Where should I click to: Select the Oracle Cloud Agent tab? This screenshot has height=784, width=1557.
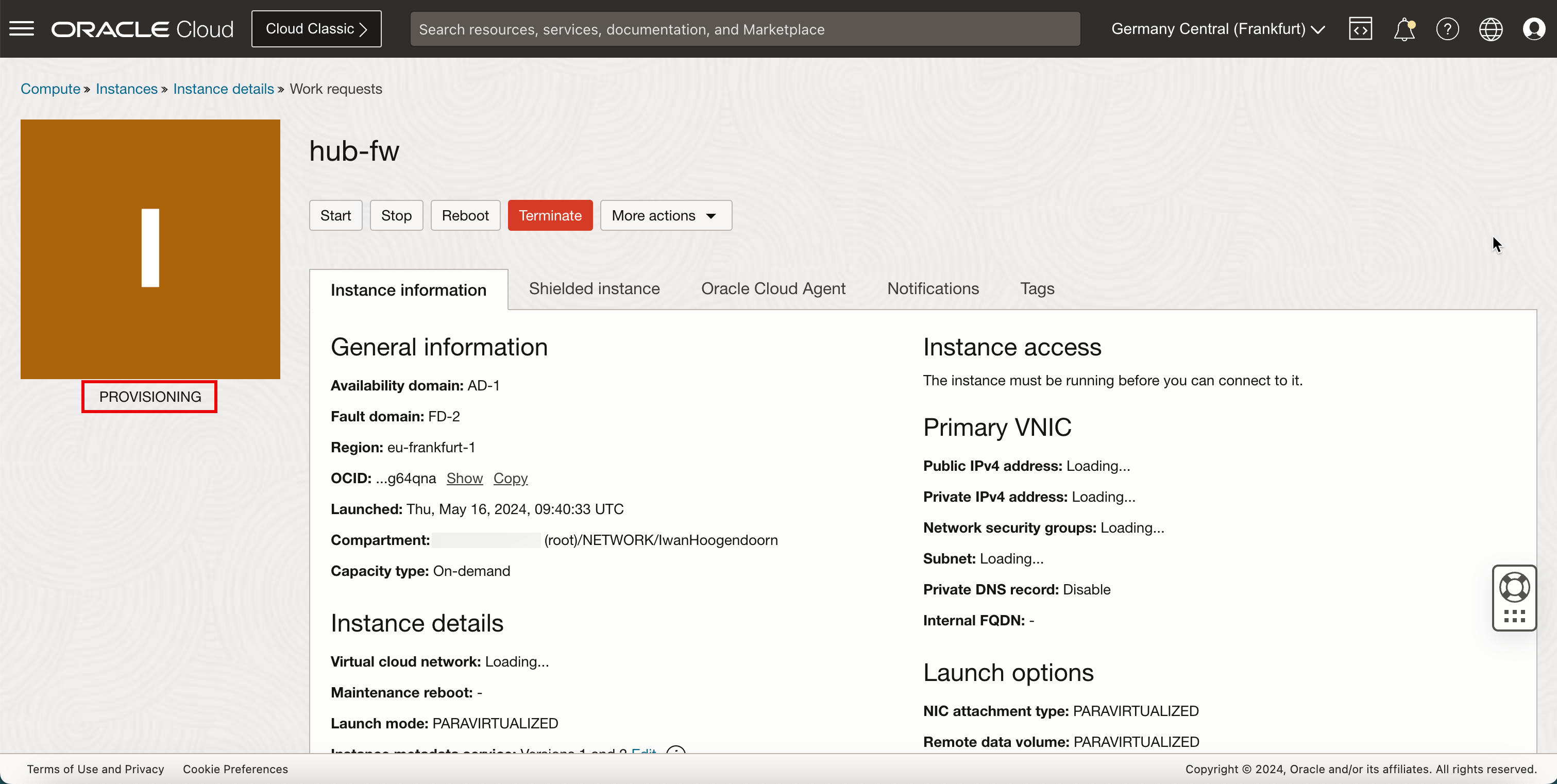[x=773, y=289]
